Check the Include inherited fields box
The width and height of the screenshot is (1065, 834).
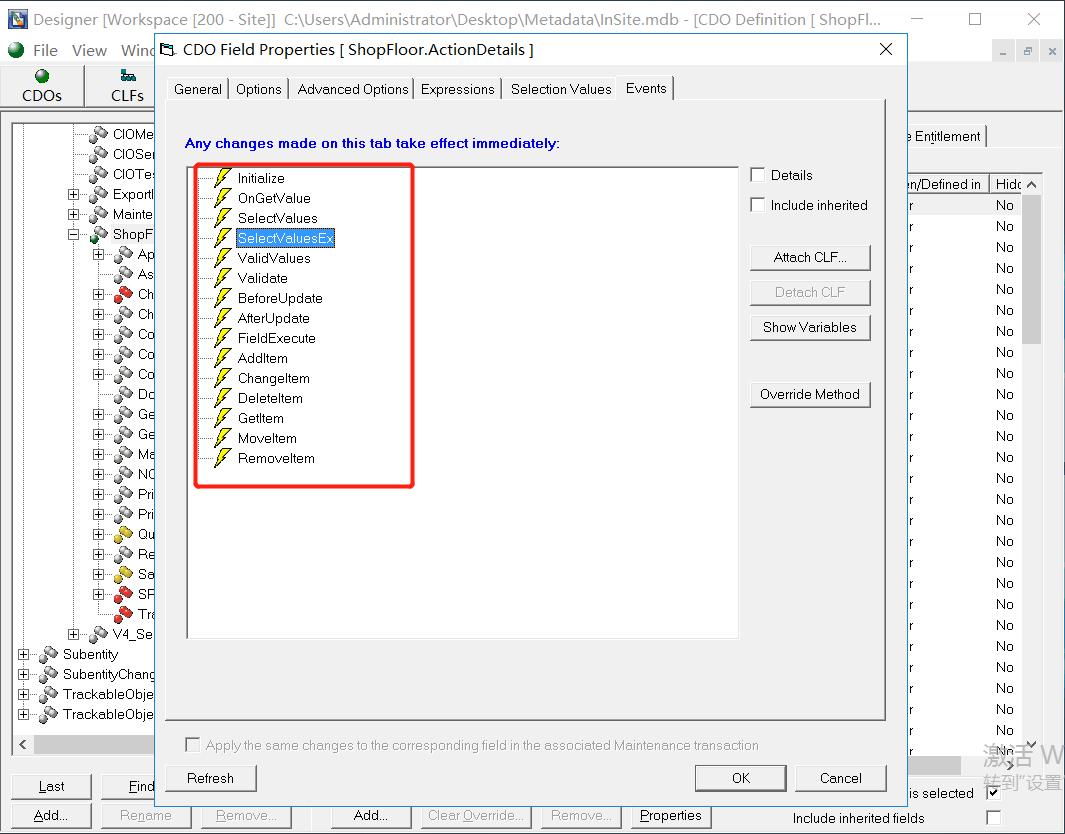pos(993,818)
